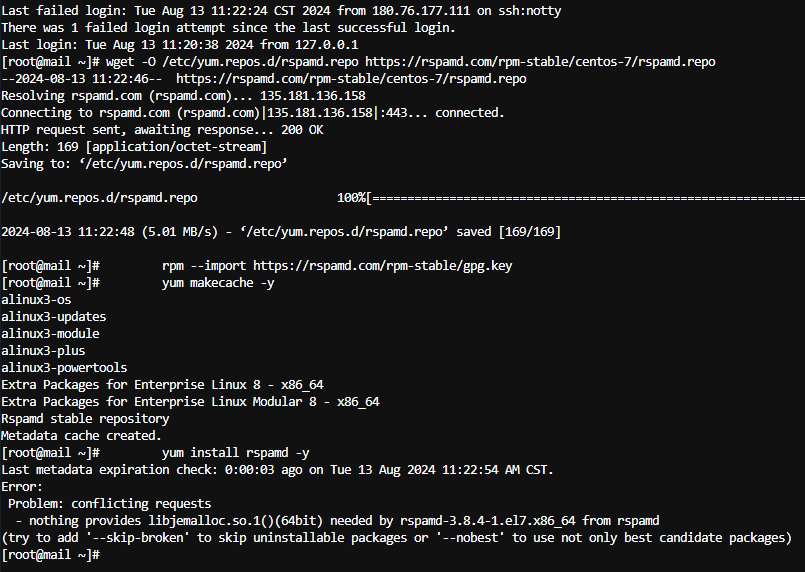Image resolution: width=805 pixels, height=572 pixels.
Task: Click the rspamd.repo URL in wget command
Action: [x=540, y=62]
